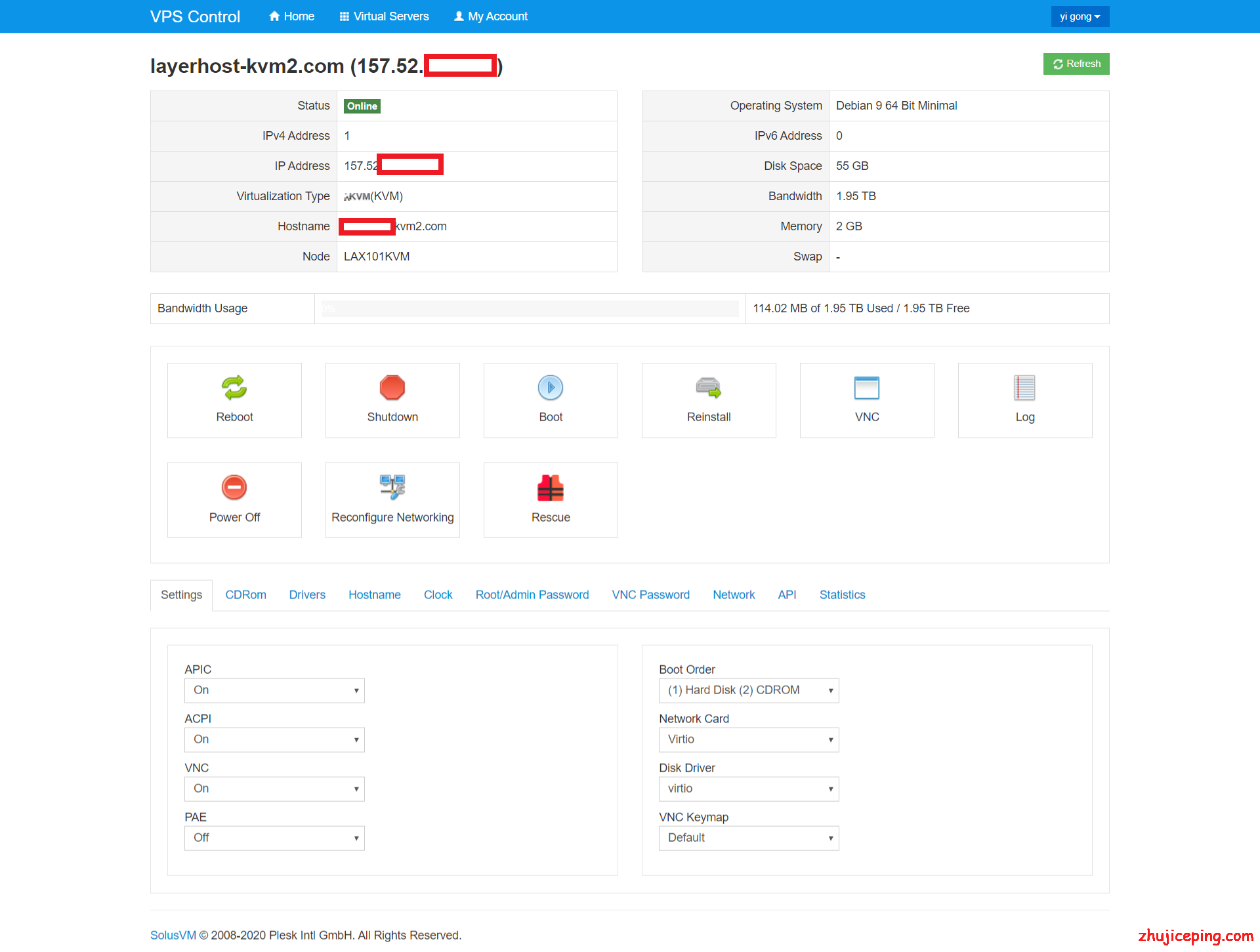The image size is (1260, 952).
Task: Follow the SolusVM footer link
Action: [173, 935]
